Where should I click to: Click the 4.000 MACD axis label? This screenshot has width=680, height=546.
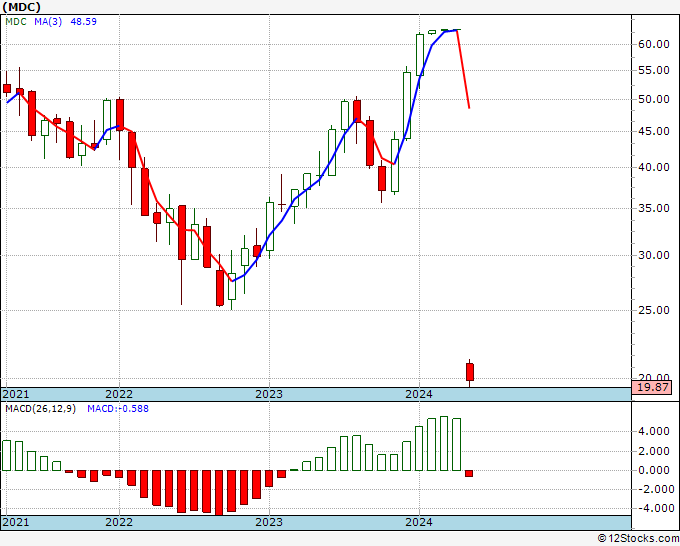(x=656, y=432)
